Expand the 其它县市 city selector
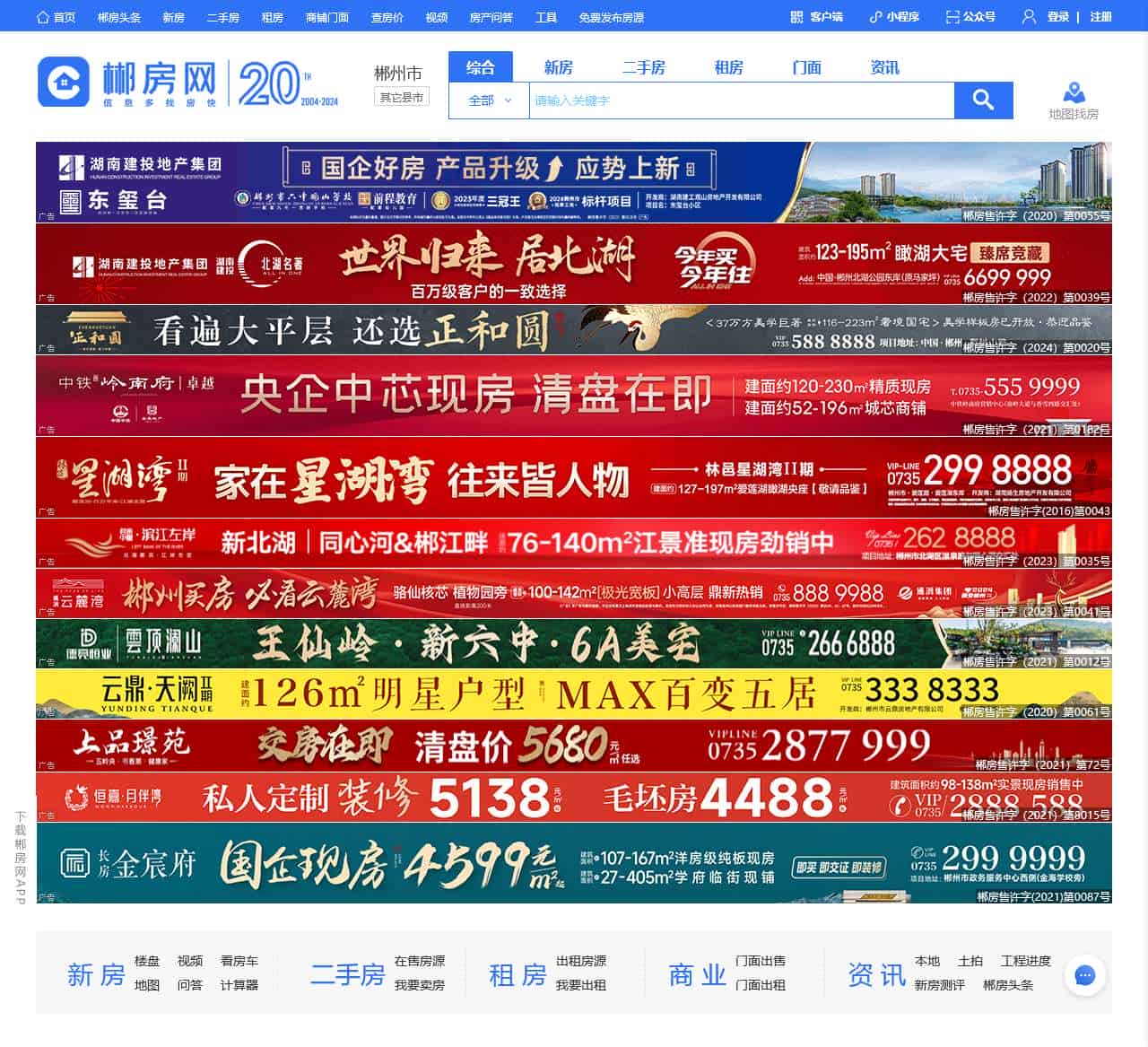1148x1047 pixels. pos(401,97)
